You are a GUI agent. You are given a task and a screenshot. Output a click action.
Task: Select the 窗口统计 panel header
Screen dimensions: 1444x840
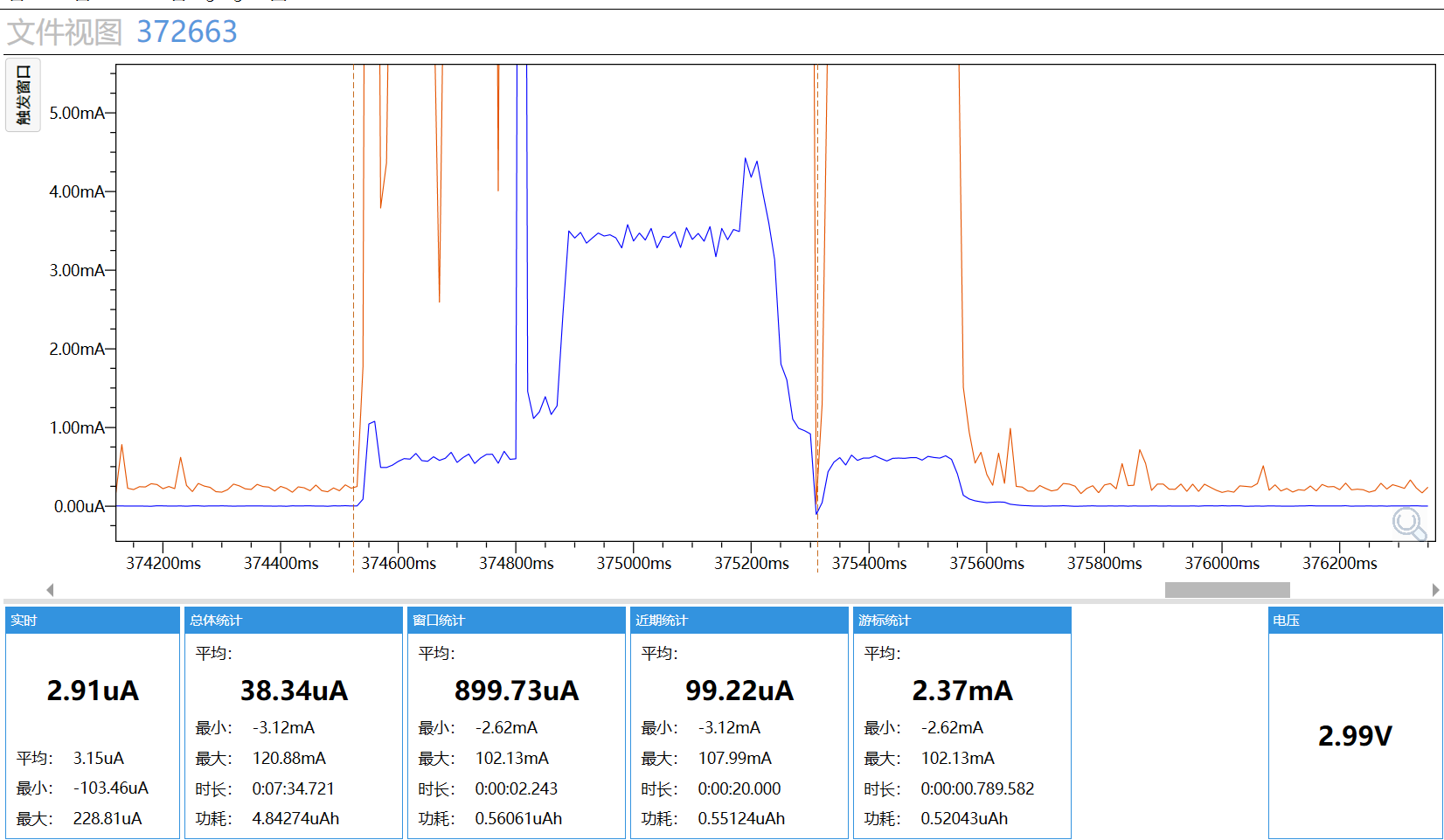click(517, 621)
